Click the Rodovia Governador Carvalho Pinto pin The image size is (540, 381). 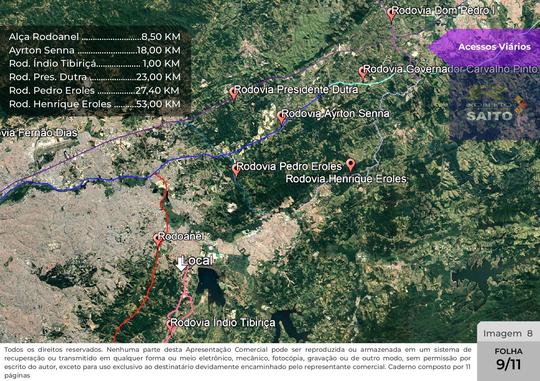point(362,73)
